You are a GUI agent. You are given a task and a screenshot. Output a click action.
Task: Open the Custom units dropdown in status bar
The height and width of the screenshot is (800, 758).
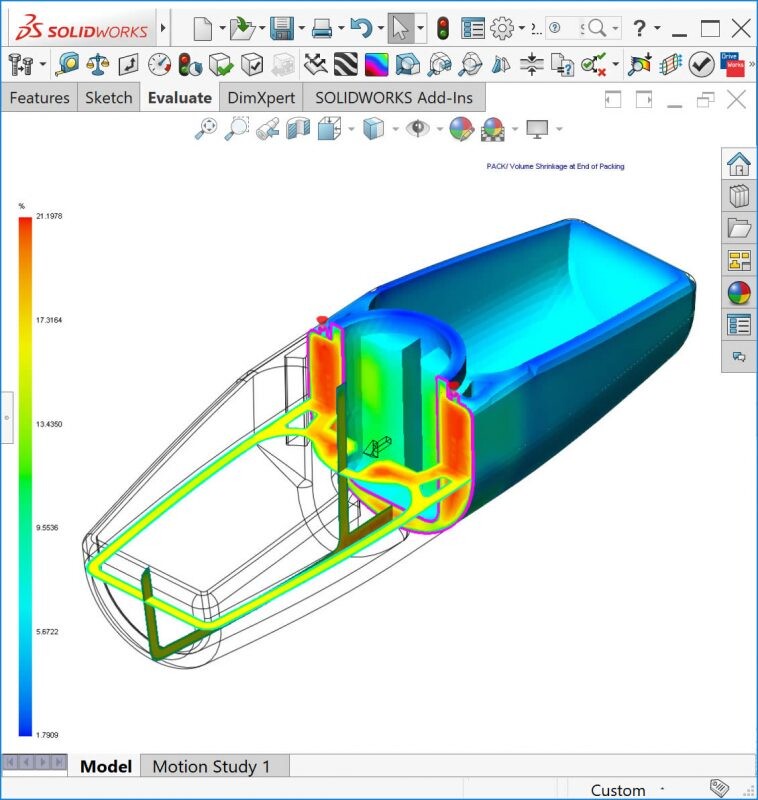pos(661,789)
